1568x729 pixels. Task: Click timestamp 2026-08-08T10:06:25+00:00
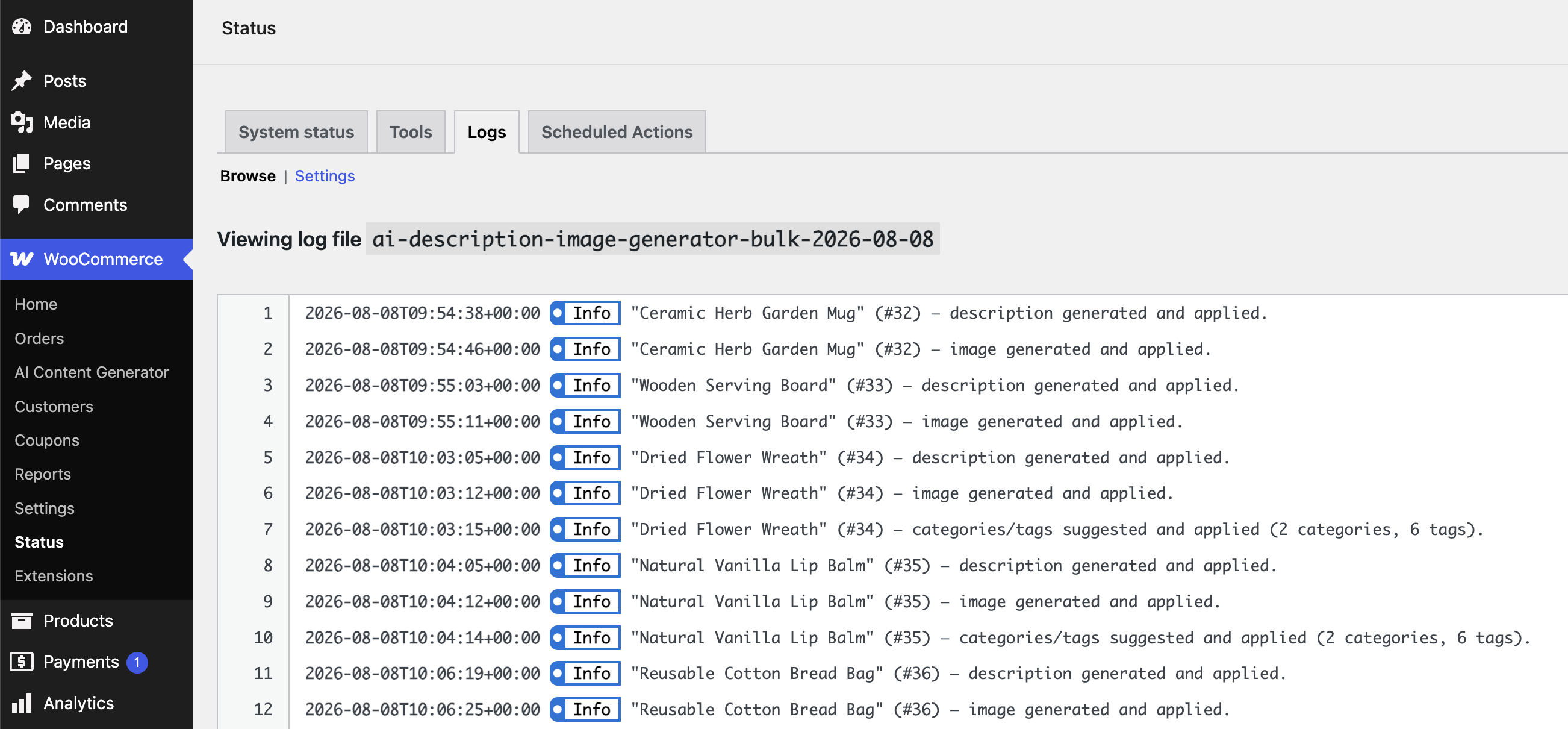(423, 710)
